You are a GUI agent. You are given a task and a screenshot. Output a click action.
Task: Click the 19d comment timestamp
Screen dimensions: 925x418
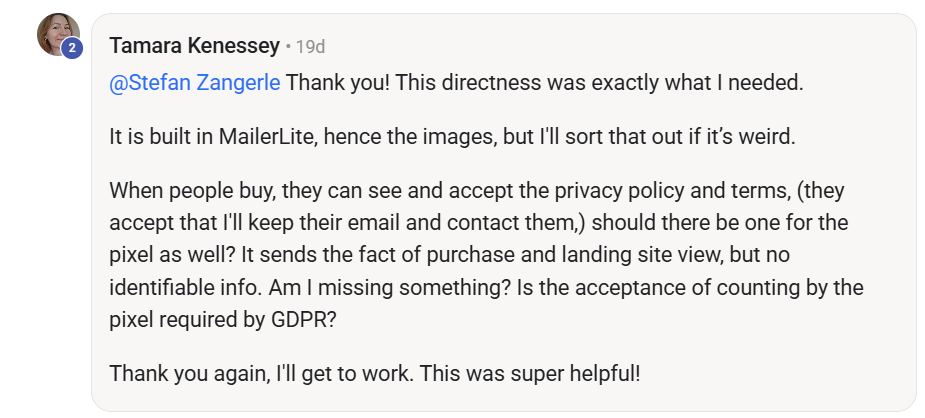click(x=310, y=46)
